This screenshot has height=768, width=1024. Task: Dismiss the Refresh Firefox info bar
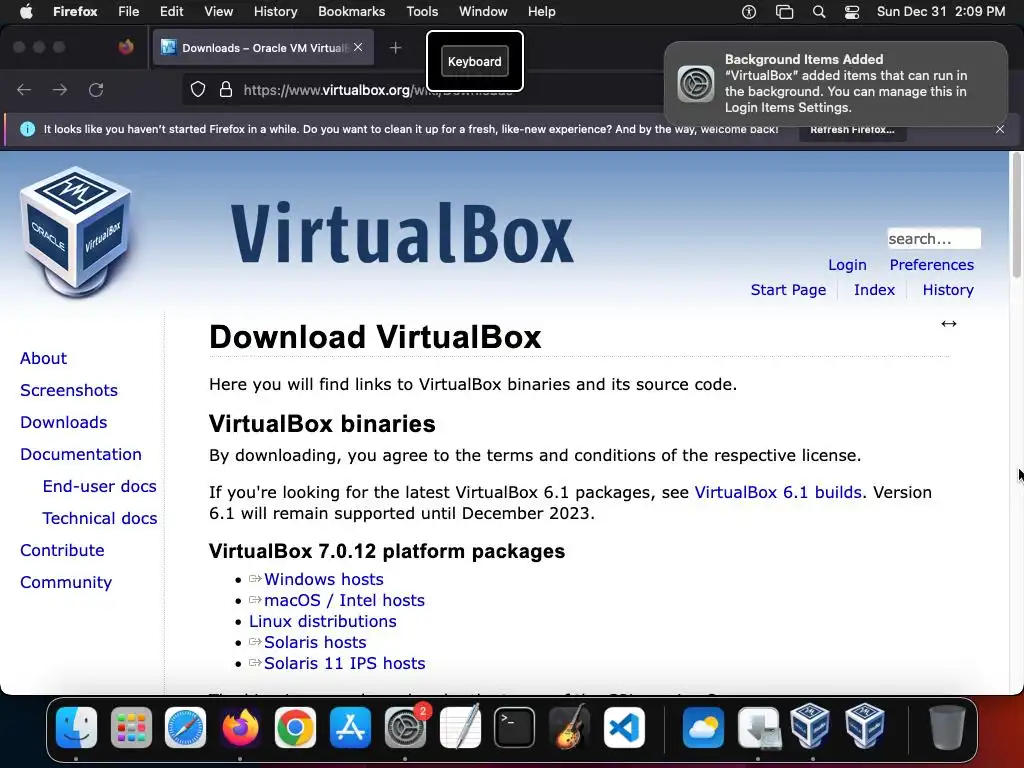1000,129
